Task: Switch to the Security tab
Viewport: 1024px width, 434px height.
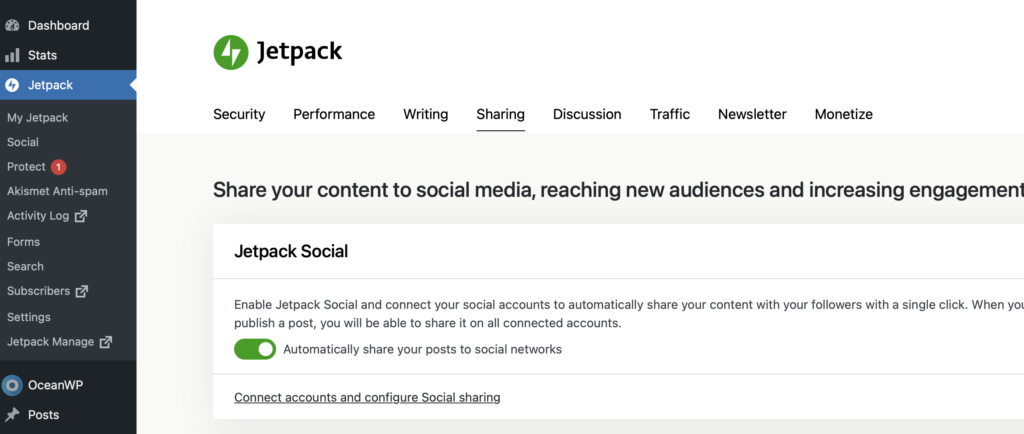Action: click(x=239, y=114)
